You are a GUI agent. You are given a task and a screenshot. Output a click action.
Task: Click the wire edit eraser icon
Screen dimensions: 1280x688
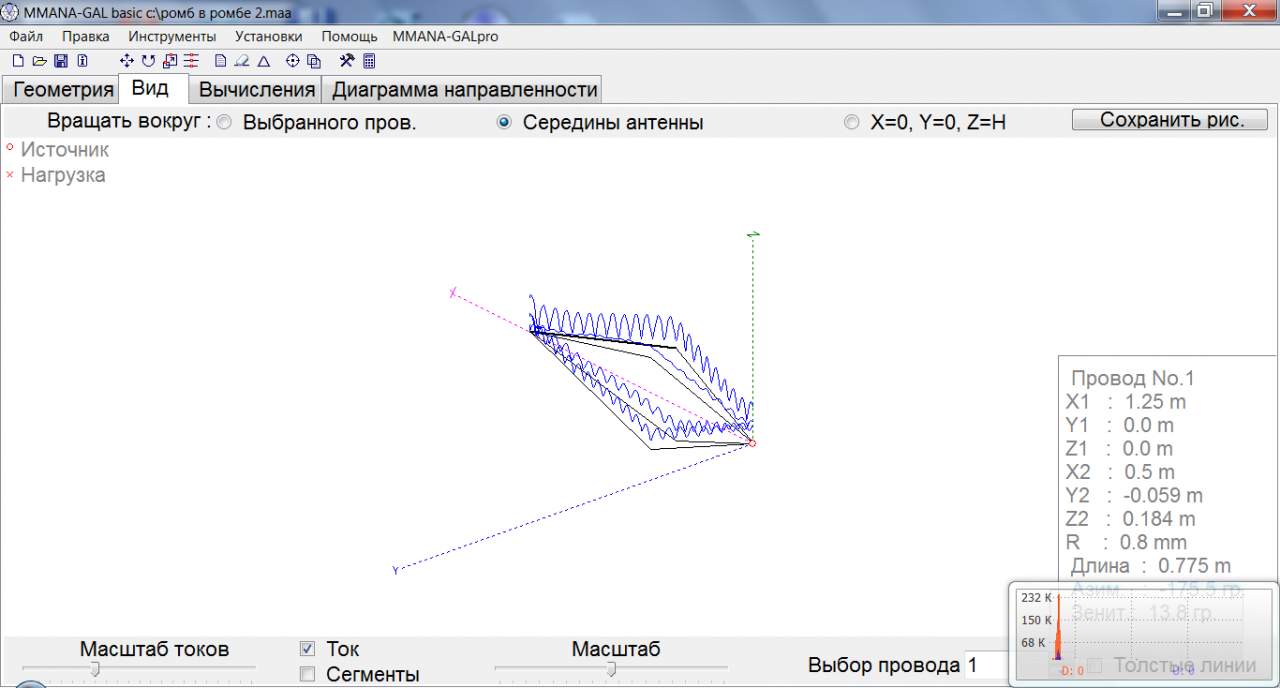[x=242, y=61]
